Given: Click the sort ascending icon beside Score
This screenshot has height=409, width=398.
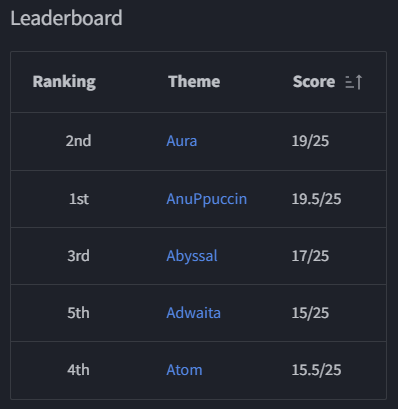Looking at the screenshot, I should point(354,82).
